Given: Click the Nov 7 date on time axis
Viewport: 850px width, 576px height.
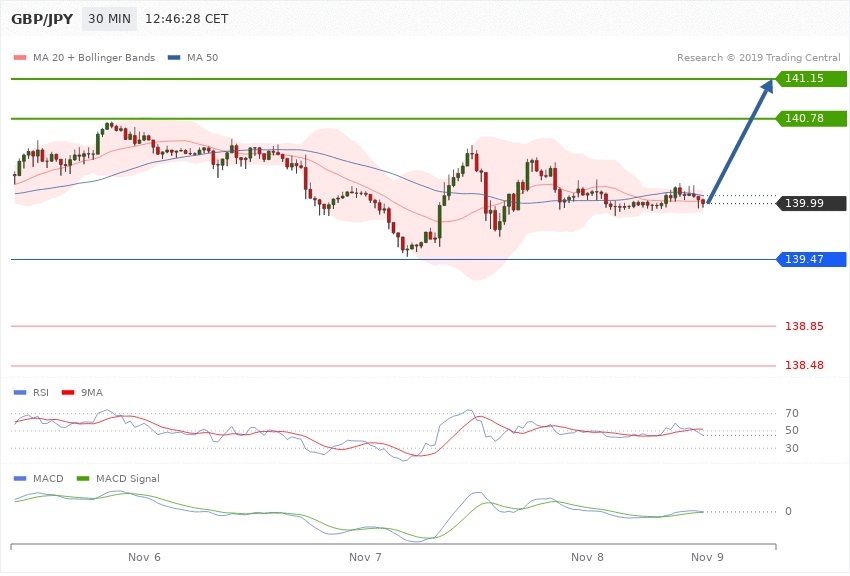Looking at the screenshot, I should point(366,556).
